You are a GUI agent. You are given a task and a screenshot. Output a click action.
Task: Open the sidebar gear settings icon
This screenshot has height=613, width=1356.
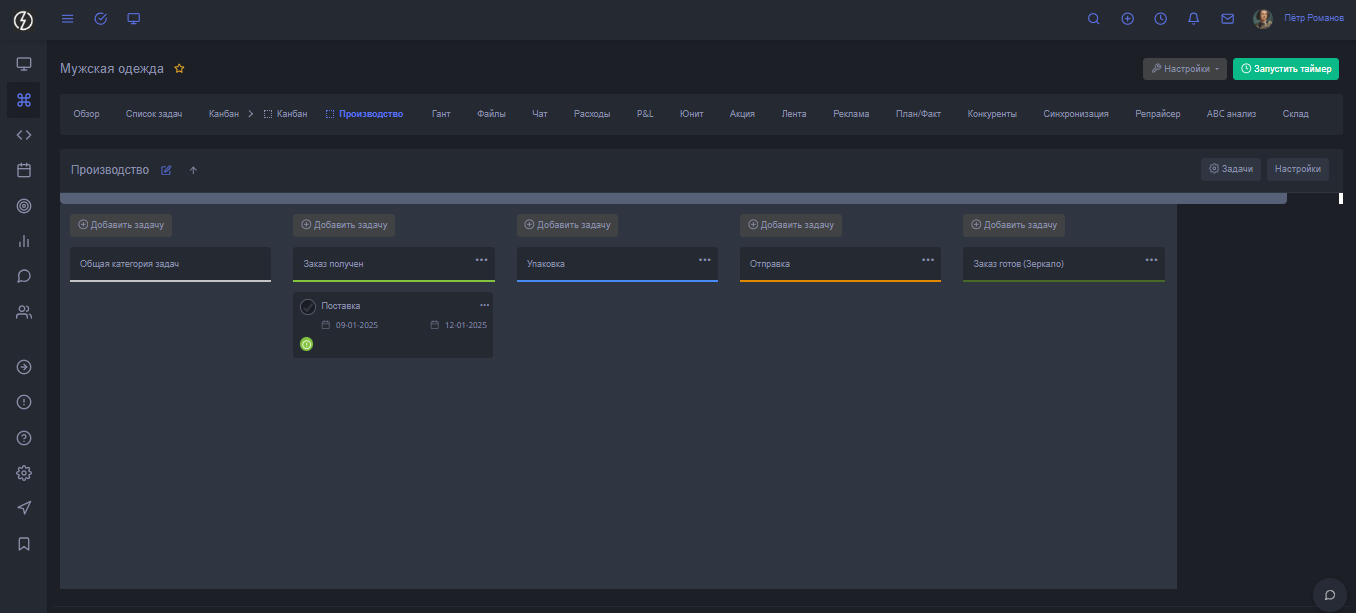pyautogui.click(x=24, y=473)
